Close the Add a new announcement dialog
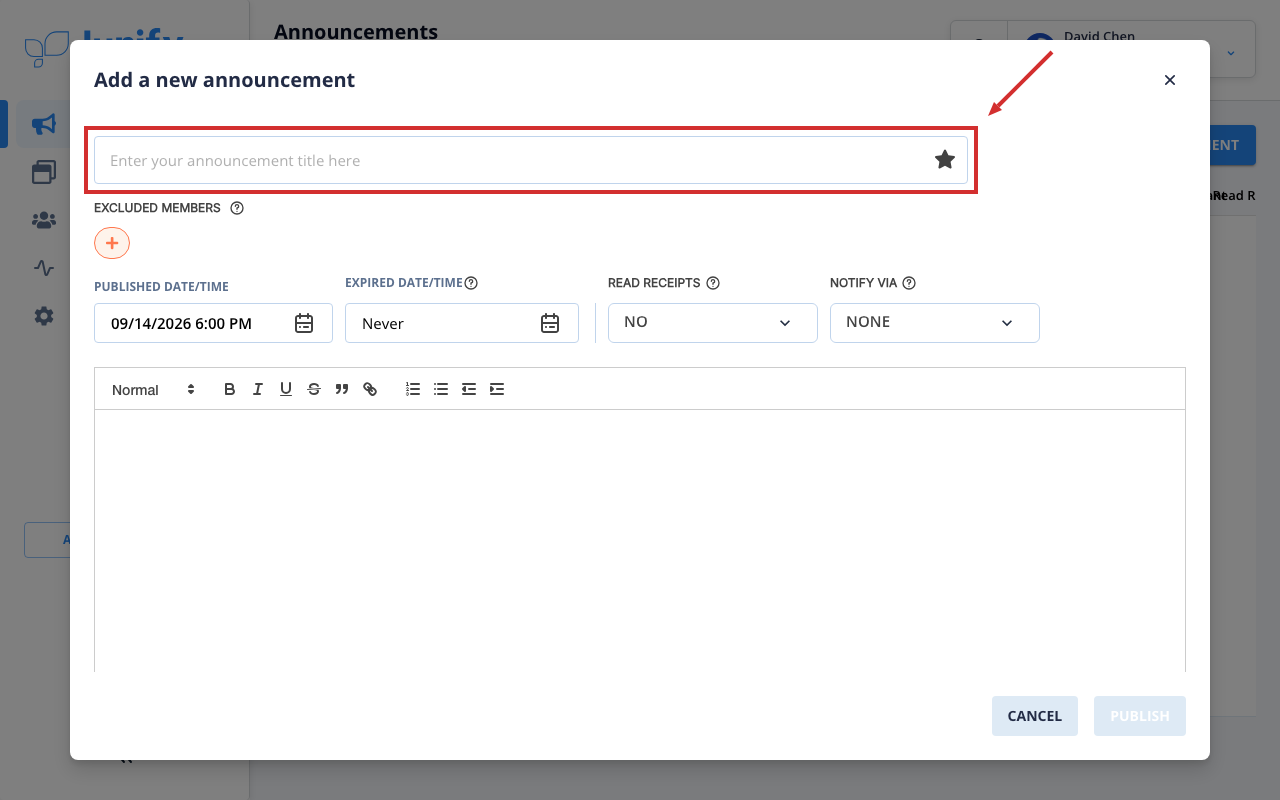Viewport: 1280px width, 800px height. 1170,80
